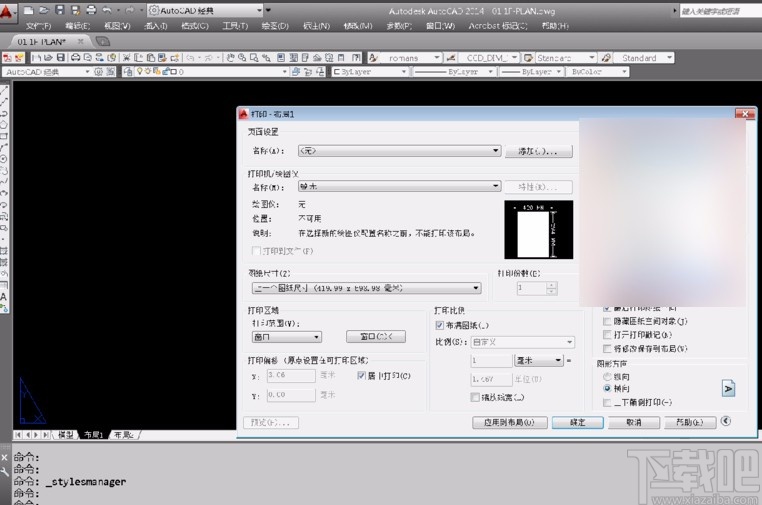Select the multiline Text tool in left toolbar
Screen dimensions: 762x505
coord(4,297)
